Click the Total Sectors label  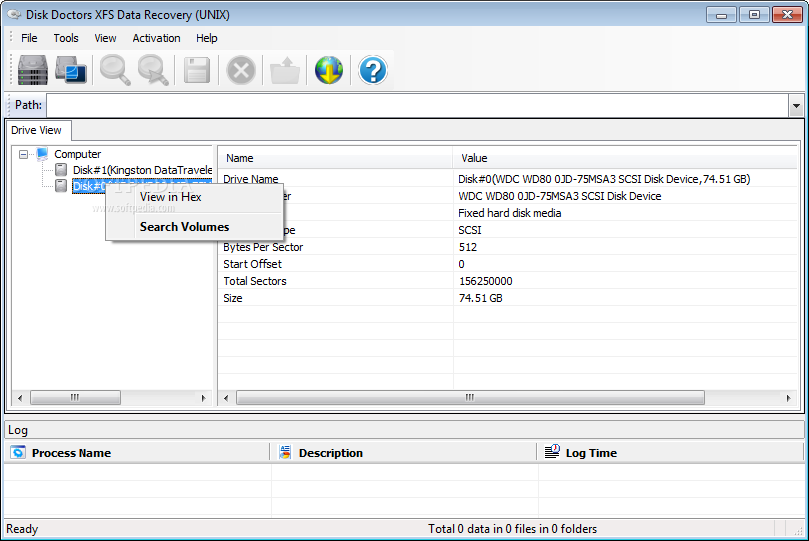tap(255, 281)
